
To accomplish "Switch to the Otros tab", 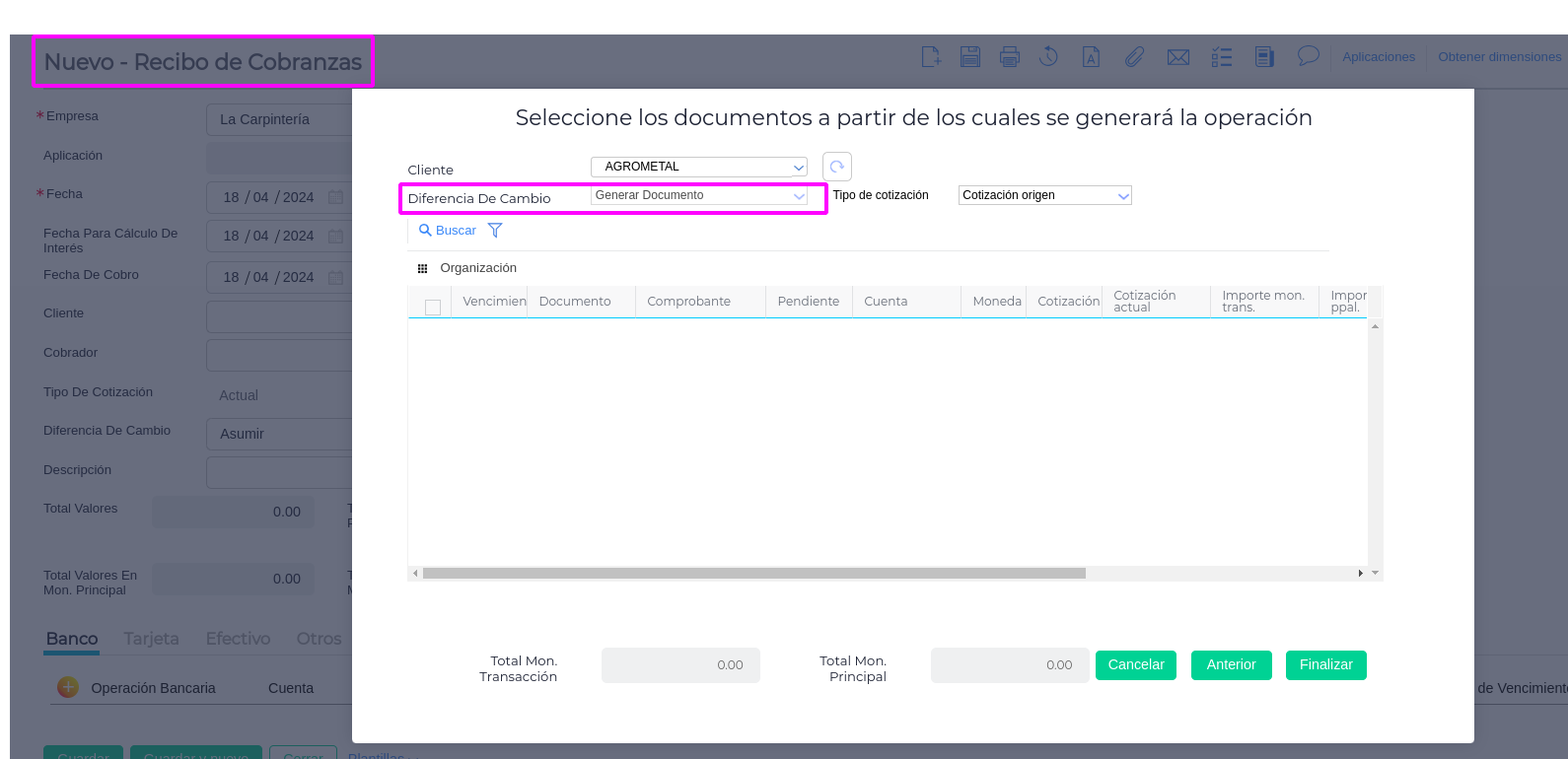I will tap(319, 639).
